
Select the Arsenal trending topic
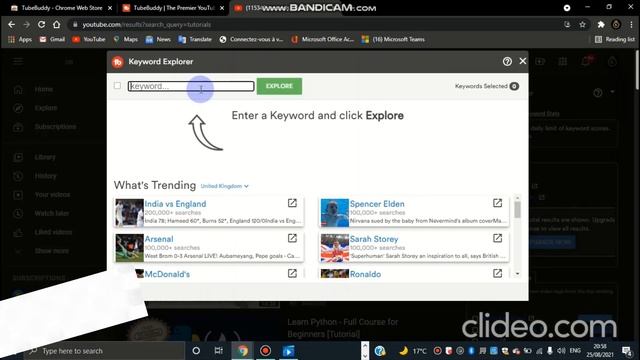(x=159, y=239)
